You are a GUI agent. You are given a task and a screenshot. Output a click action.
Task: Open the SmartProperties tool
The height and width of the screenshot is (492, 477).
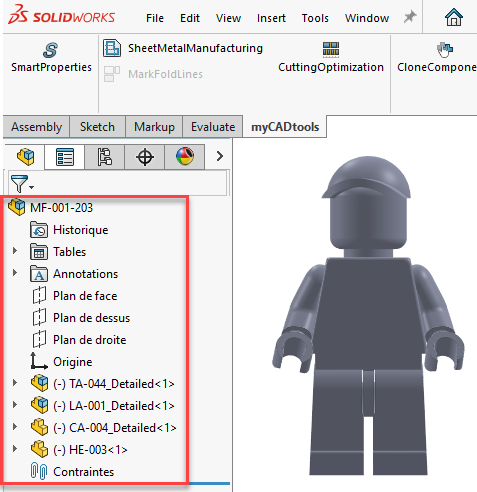click(x=51, y=57)
